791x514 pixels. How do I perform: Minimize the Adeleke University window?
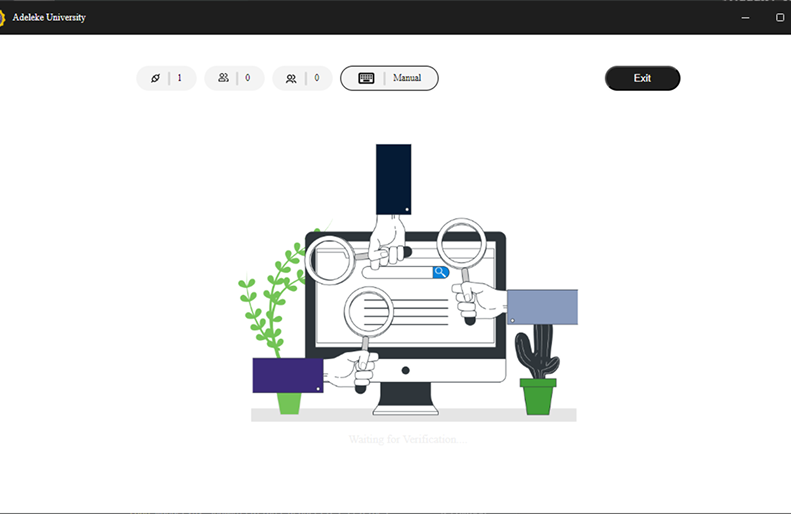745,18
